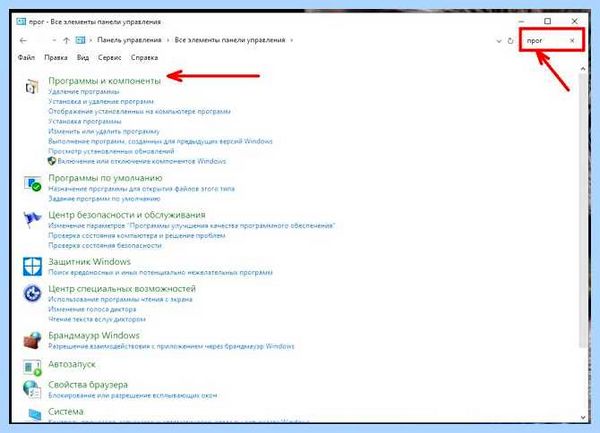Click Проверка состояния безопасности link
The image size is (600, 433).
click(x=105, y=246)
